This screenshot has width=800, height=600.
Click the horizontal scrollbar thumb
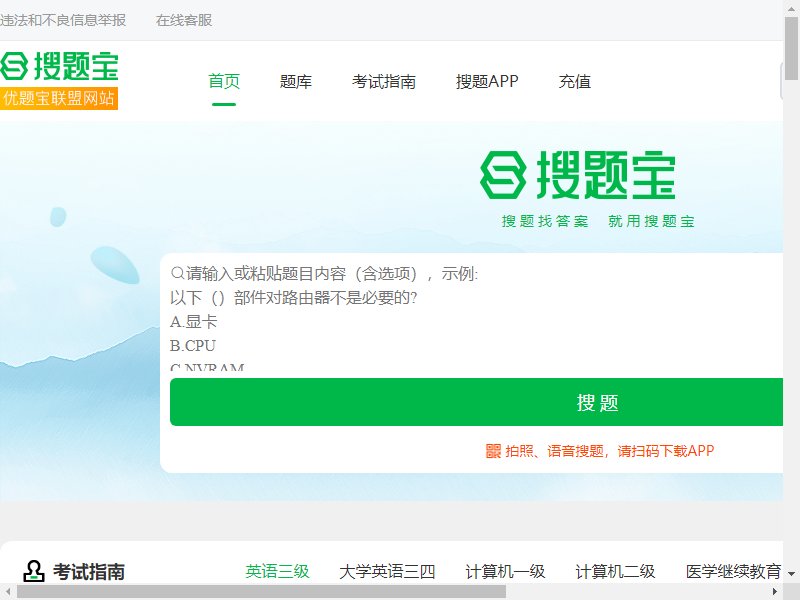[x=261, y=592]
